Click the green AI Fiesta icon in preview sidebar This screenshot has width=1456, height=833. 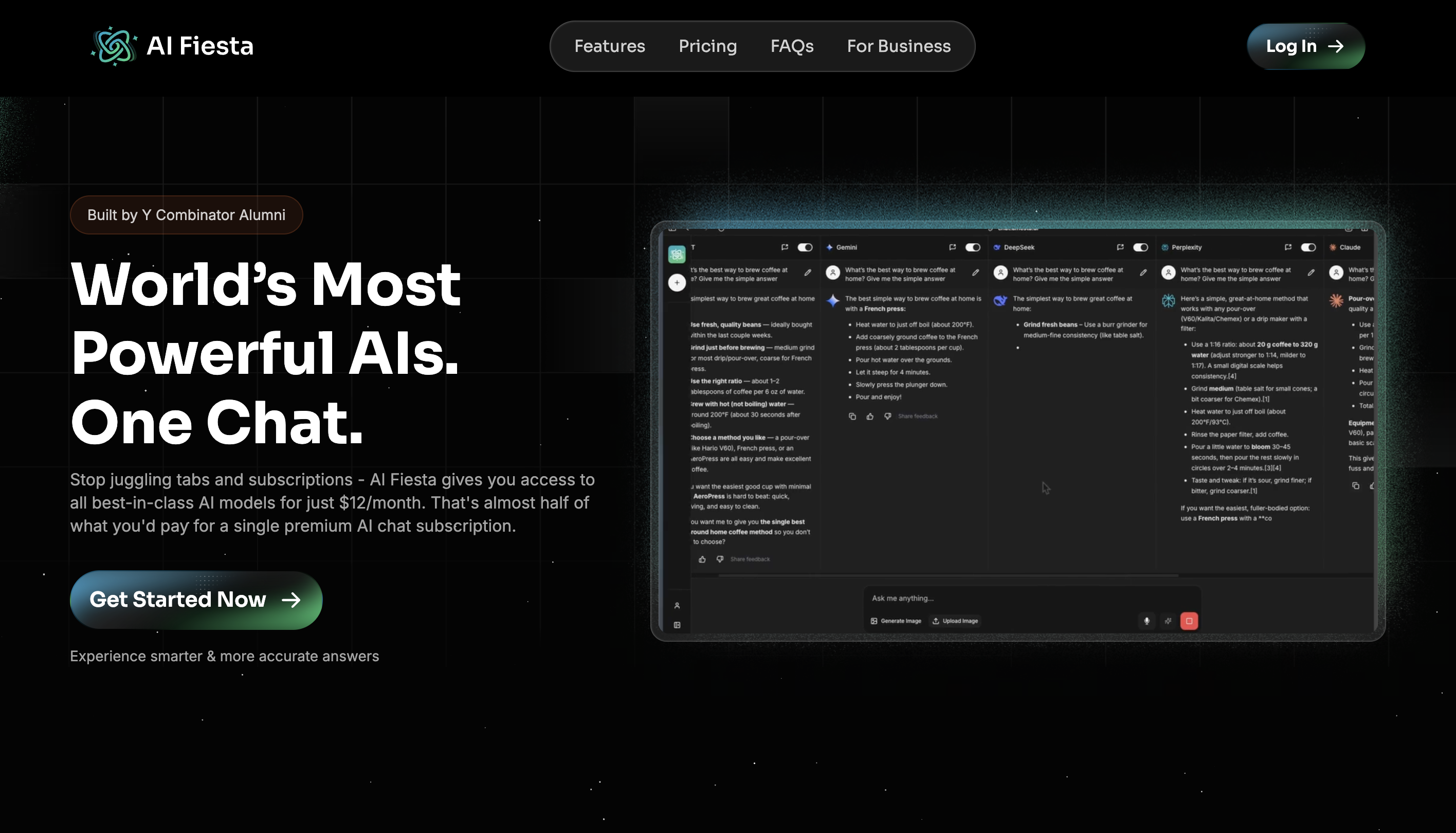point(677,254)
